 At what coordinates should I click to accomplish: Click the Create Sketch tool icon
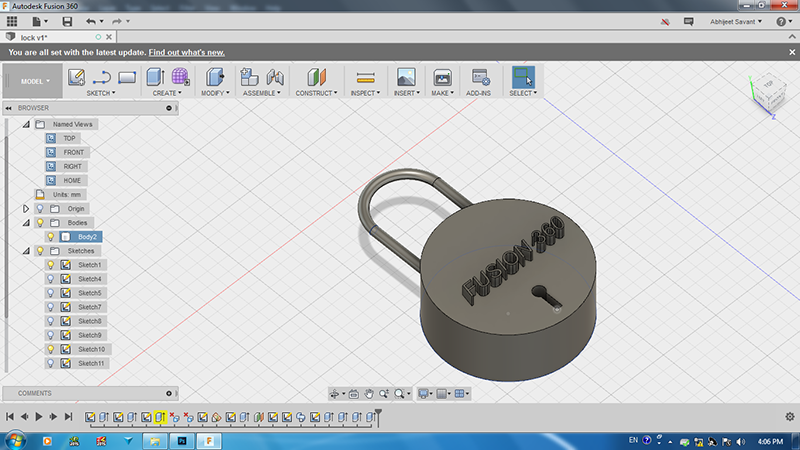tap(77, 77)
